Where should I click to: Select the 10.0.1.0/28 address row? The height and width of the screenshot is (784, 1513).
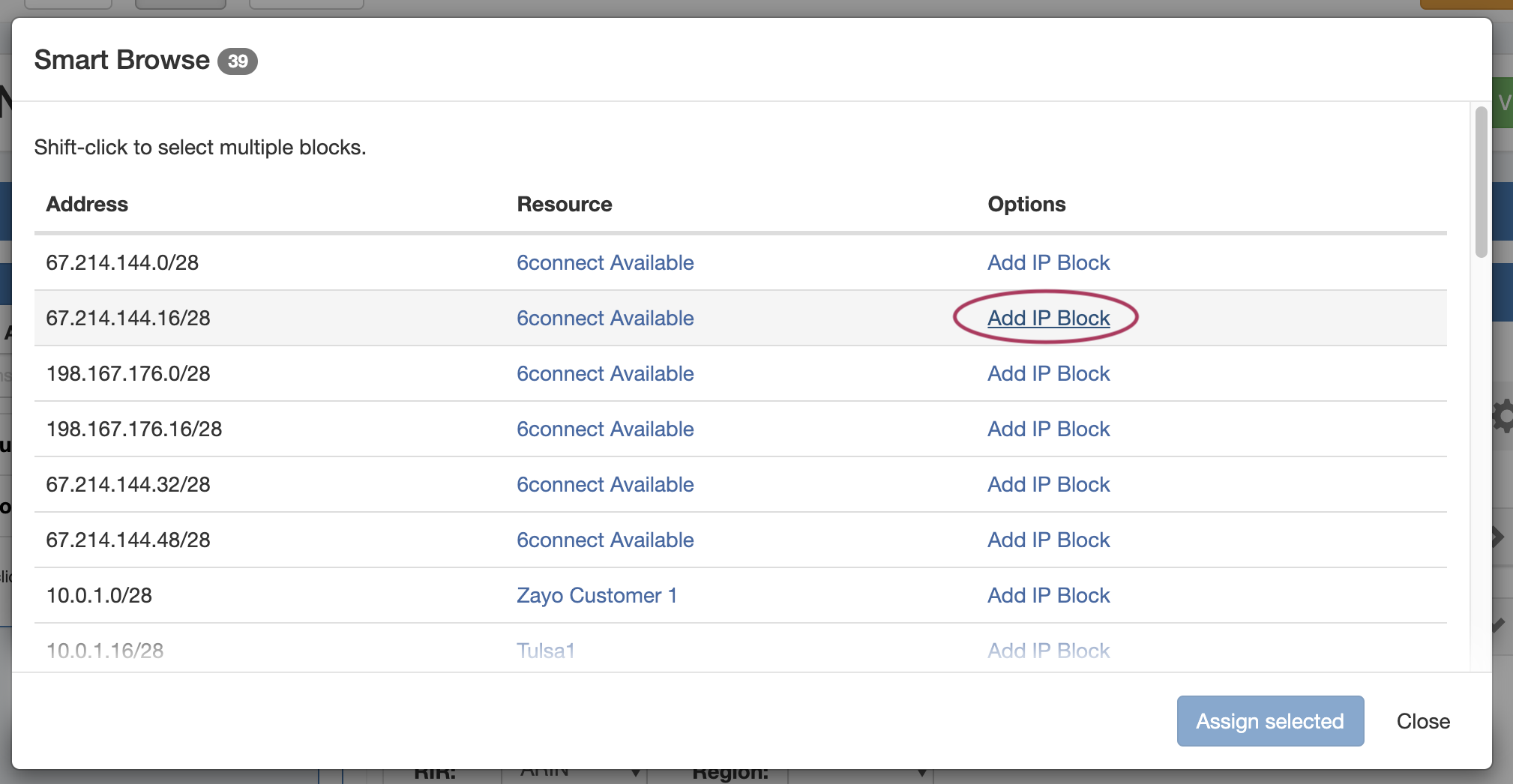coord(99,596)
